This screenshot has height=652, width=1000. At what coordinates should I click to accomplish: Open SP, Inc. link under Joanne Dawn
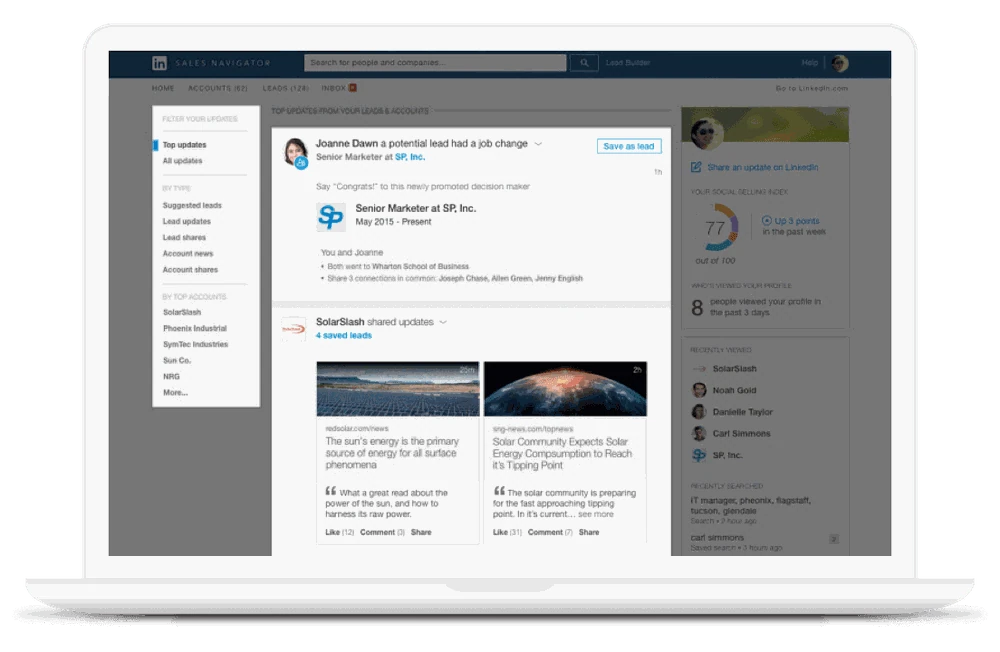(410, 157)
